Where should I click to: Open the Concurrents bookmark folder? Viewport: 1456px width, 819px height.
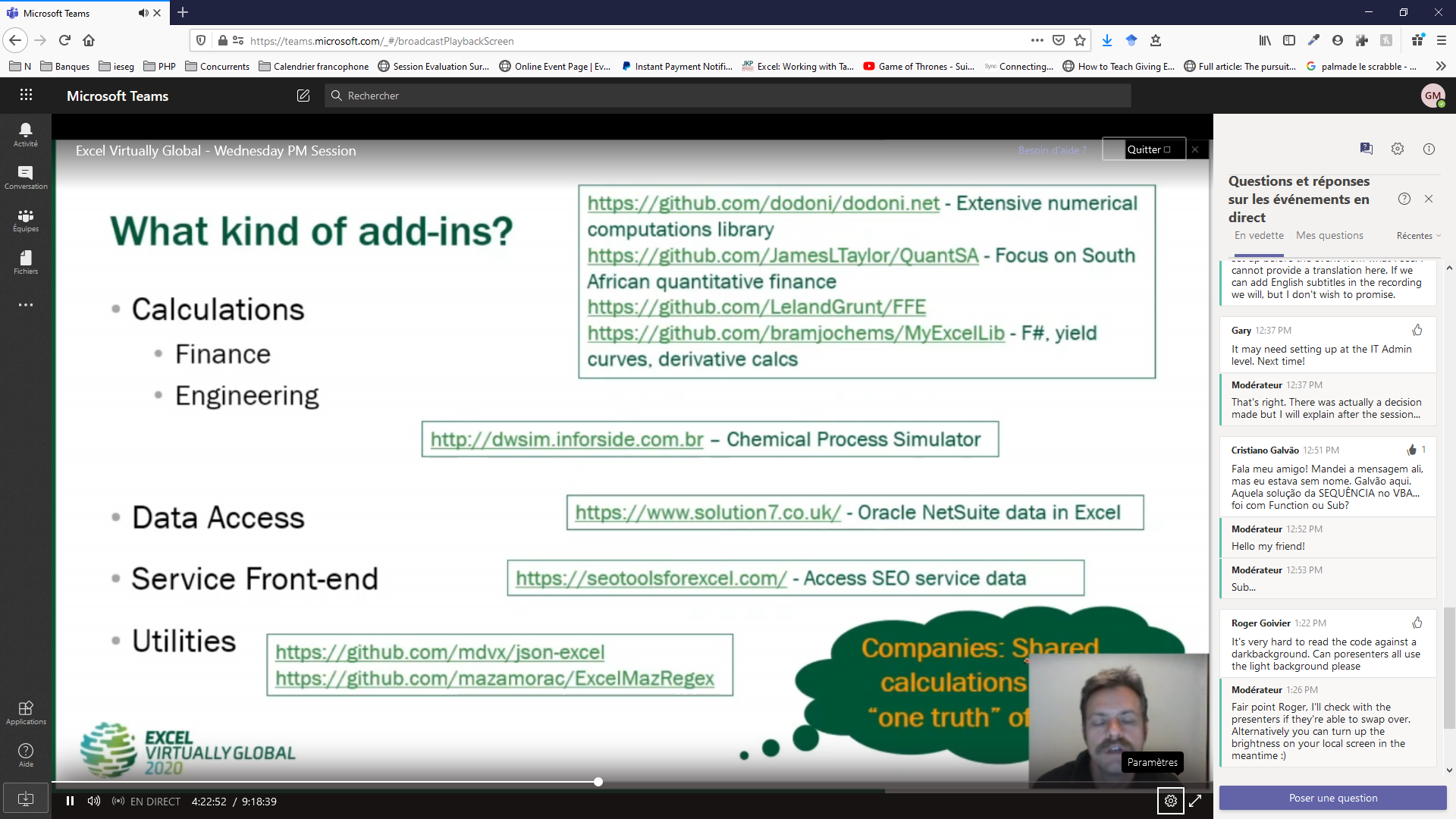[x=218, y=66]
